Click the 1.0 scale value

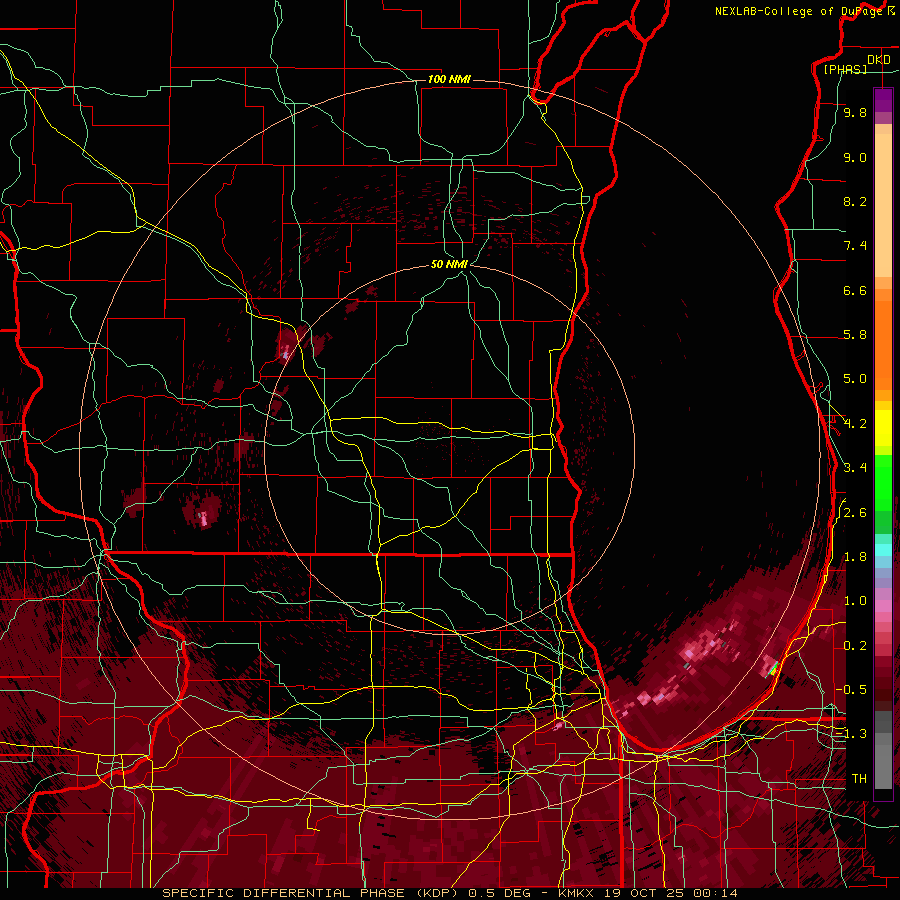[855, 601]
